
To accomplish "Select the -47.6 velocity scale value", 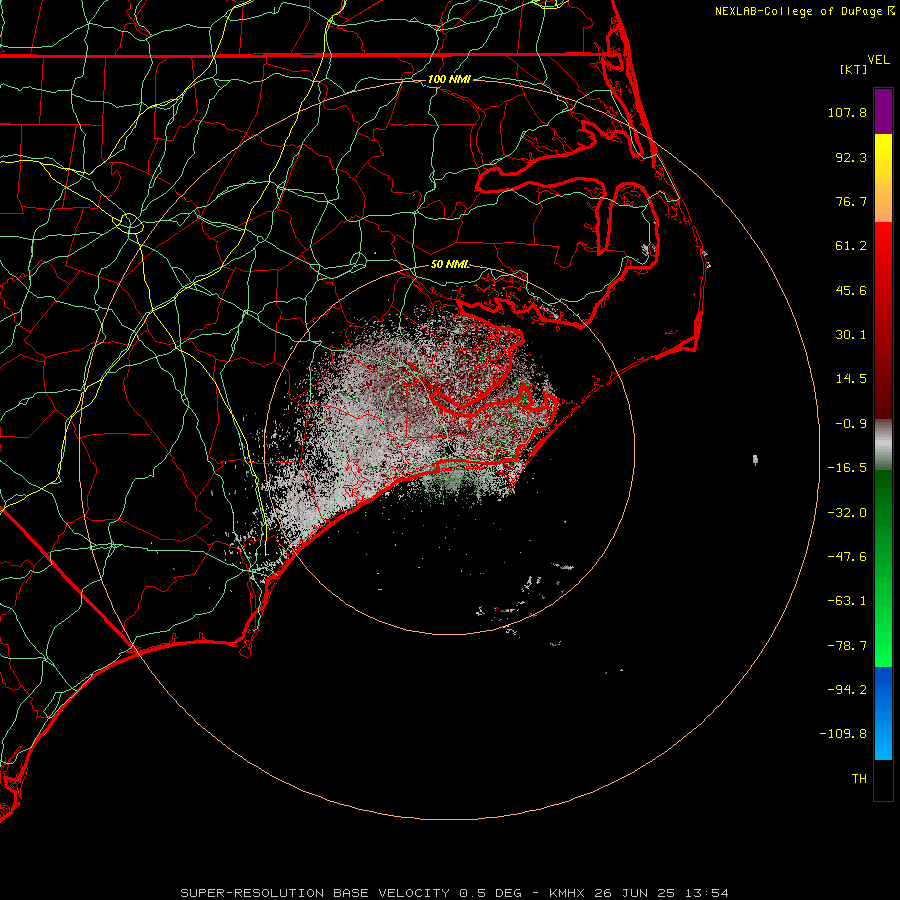I will [x=847, y=557].
